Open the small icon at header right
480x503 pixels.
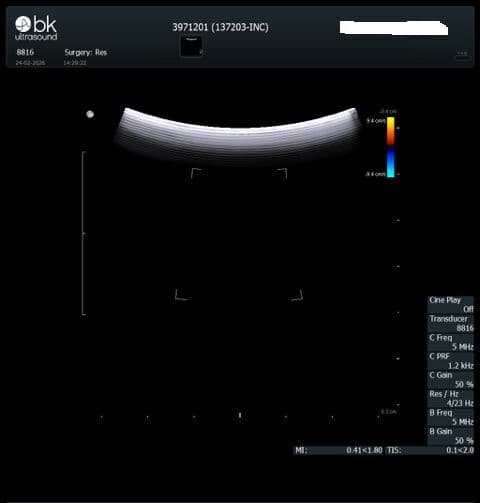[462, 55]
